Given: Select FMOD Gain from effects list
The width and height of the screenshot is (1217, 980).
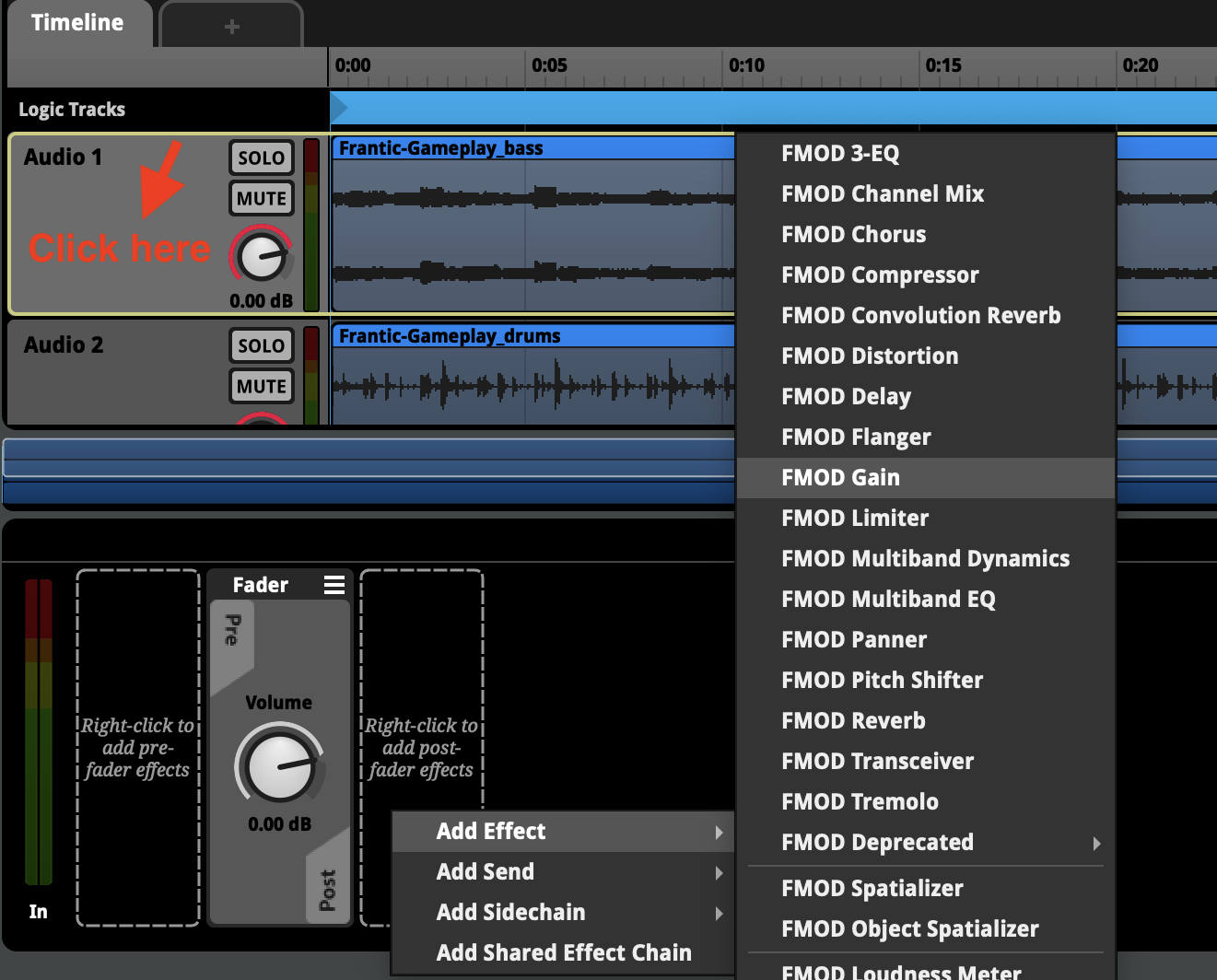Looking at the screenshot, I should [x=926, y=477].
